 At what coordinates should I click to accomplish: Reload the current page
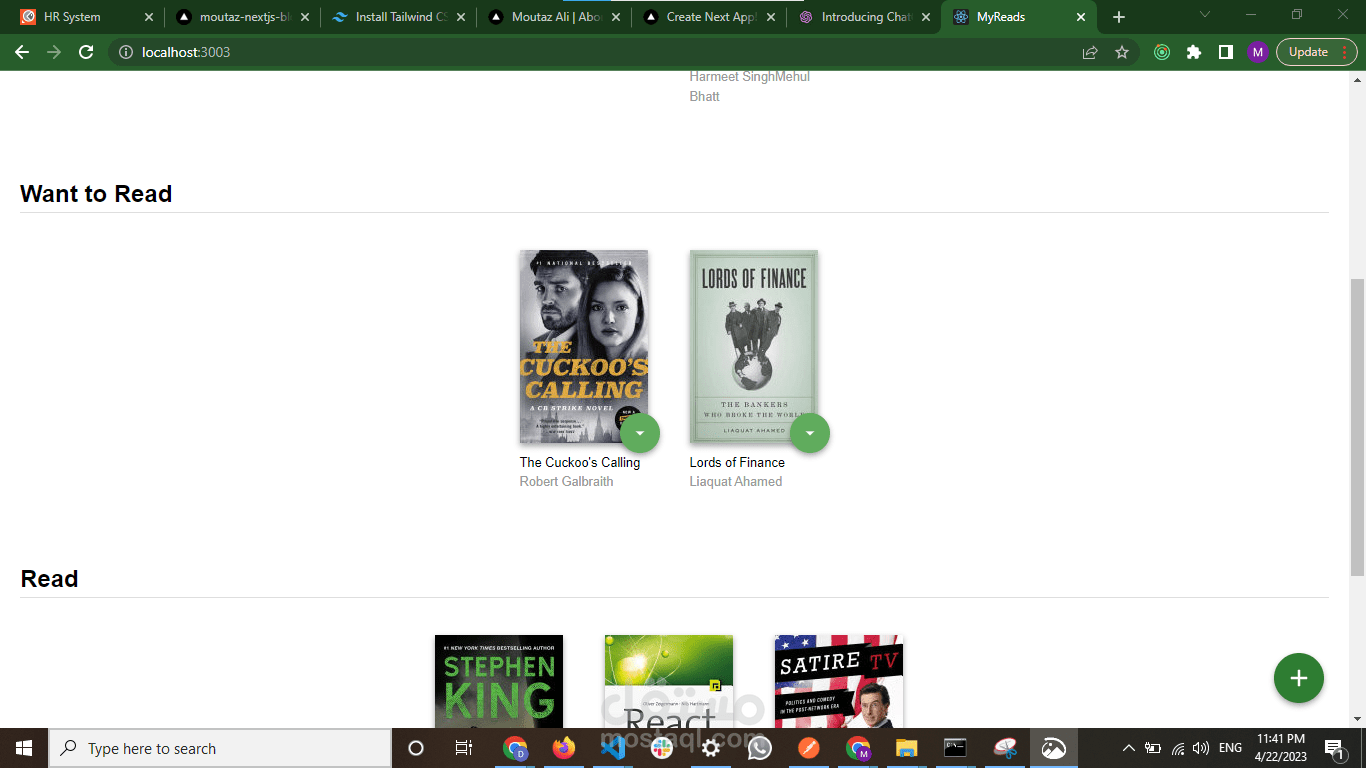[x=86, y=52]
